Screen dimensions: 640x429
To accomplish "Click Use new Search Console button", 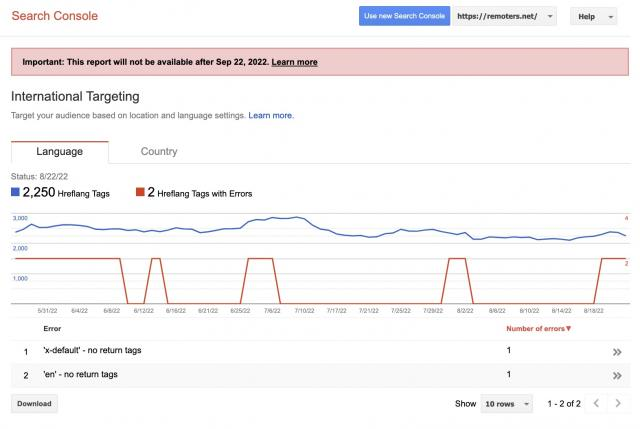I will 404,16.
